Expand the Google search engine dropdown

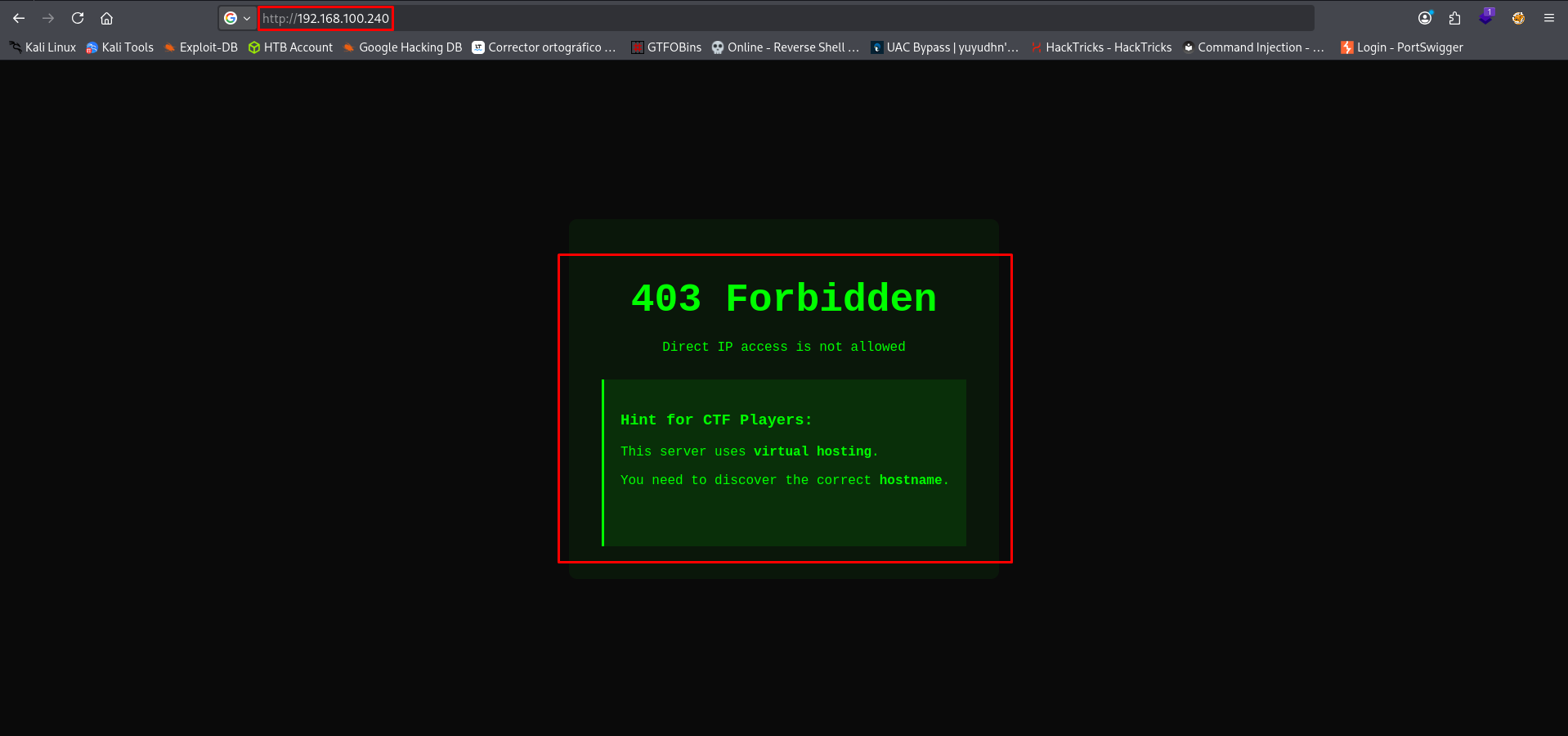pyautogui.click(x=237, y=18)
